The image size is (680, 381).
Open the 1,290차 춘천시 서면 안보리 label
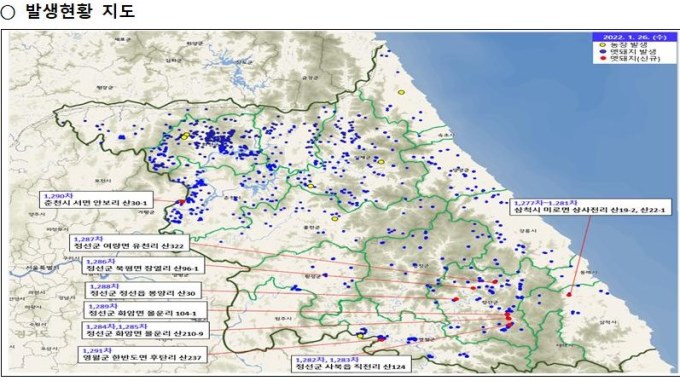(96, 200)
